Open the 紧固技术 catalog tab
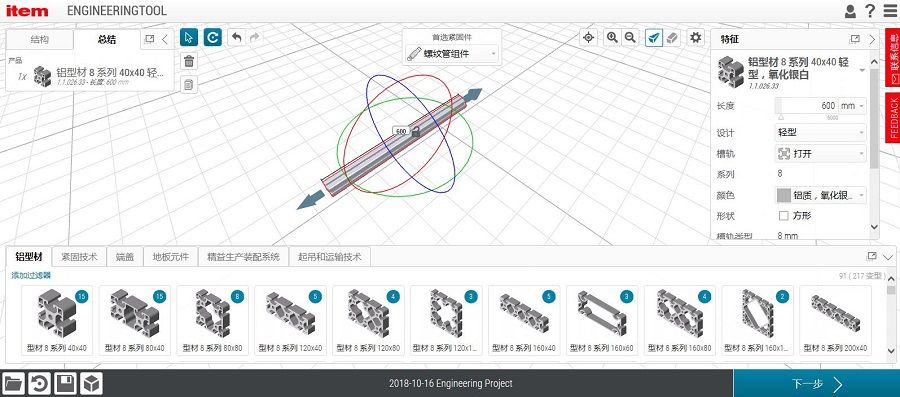 pyautogui.click(x=79, y=257)
